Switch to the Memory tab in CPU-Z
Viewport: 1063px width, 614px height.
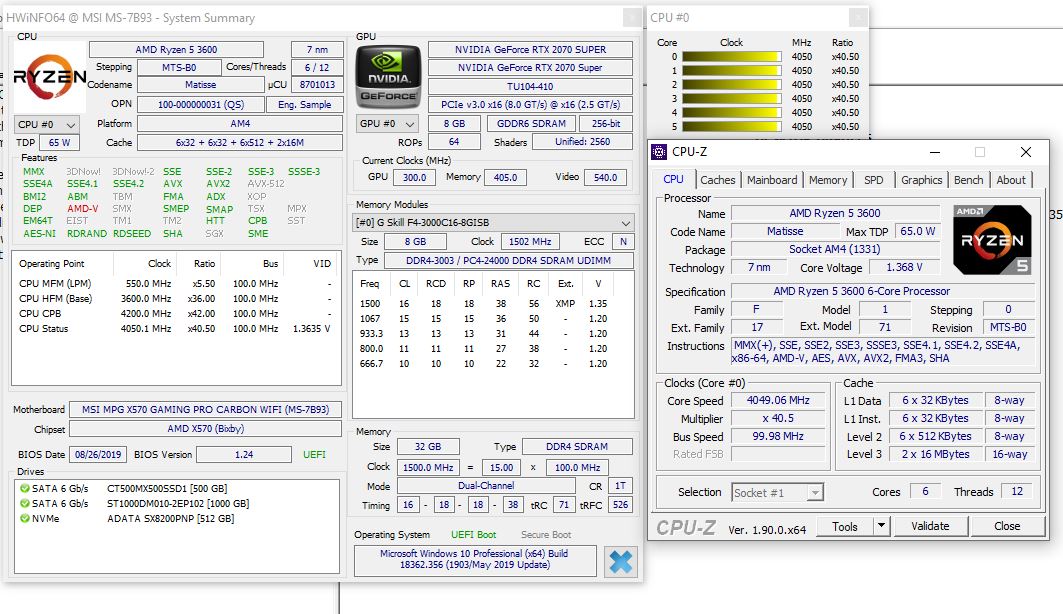coord(828,180)
